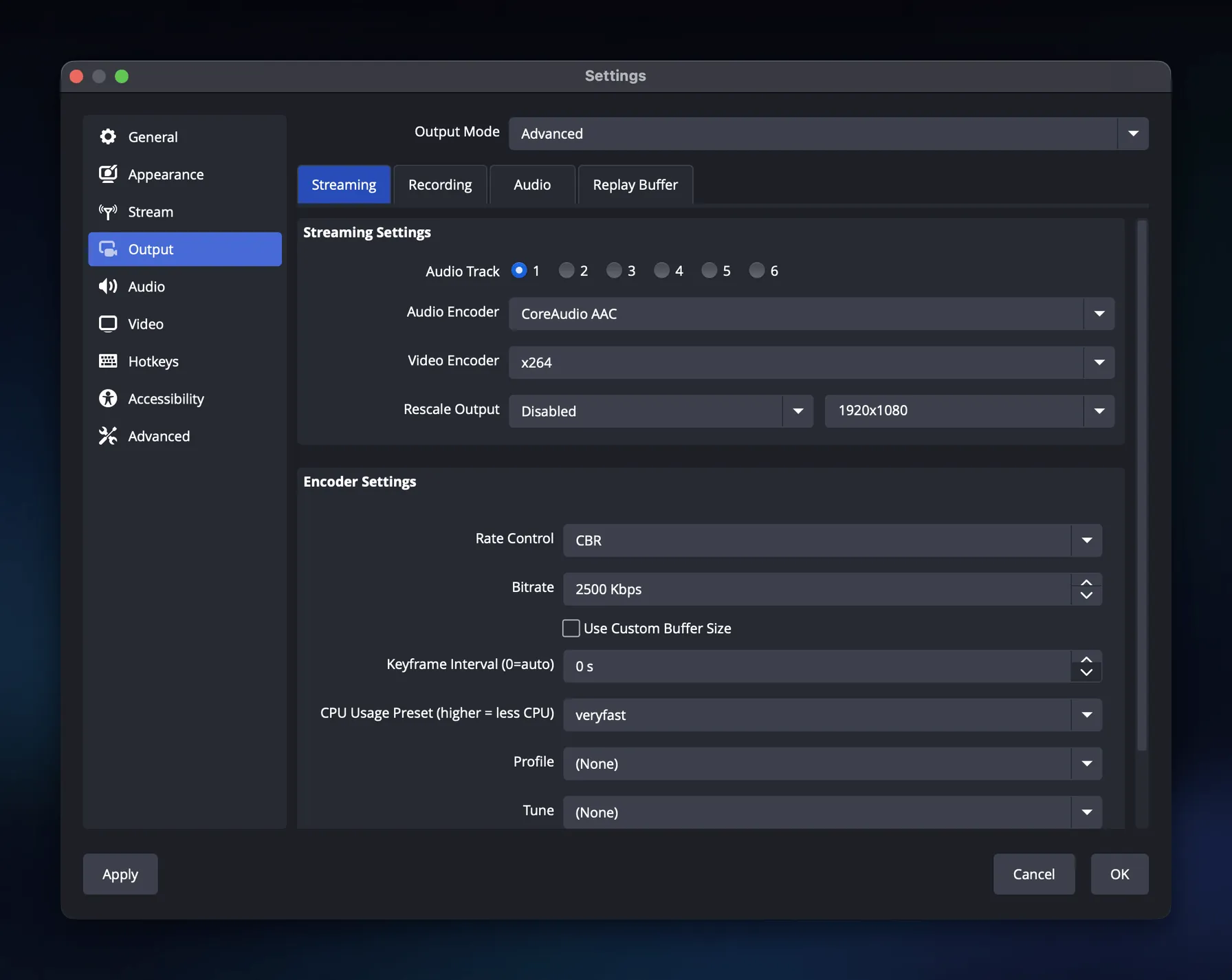Open the General settings section
1232x980 pixels.
(x=185, y=137)
